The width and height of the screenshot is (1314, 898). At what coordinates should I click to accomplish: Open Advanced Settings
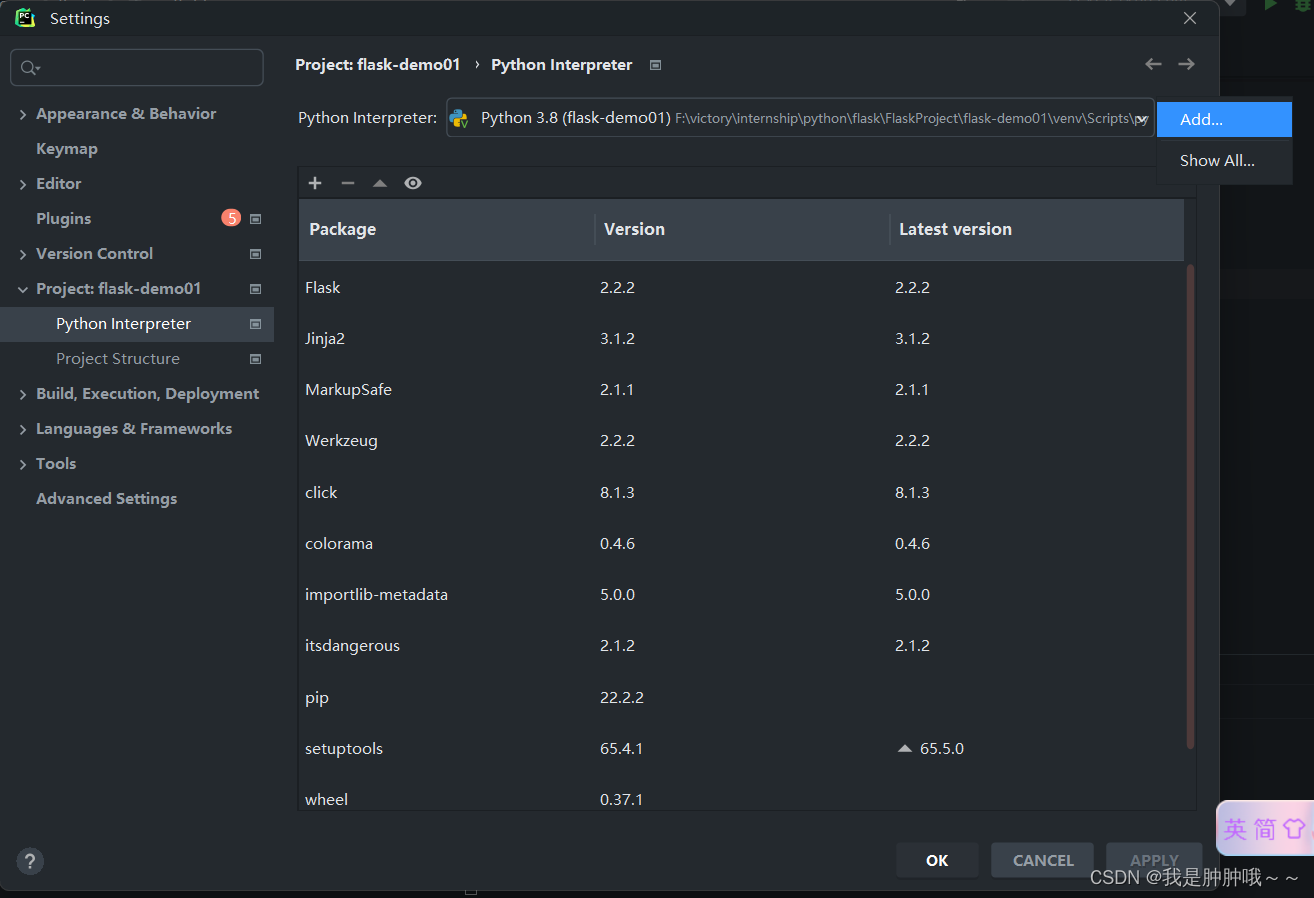pos(106,499)
